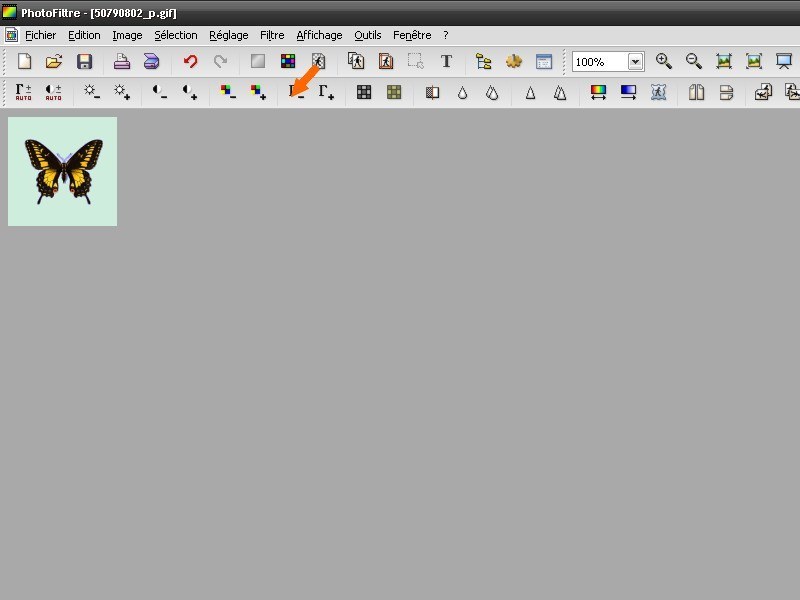Open the Filtre menu
800x600 pixels.
click(272, 35)
